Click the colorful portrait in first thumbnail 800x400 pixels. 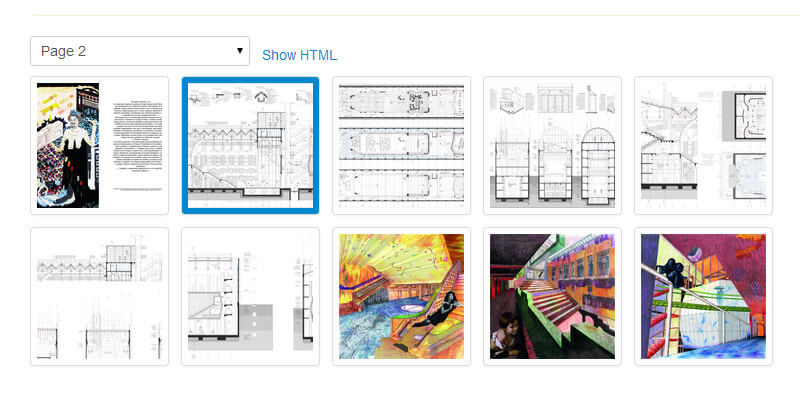tap(68, 145)
